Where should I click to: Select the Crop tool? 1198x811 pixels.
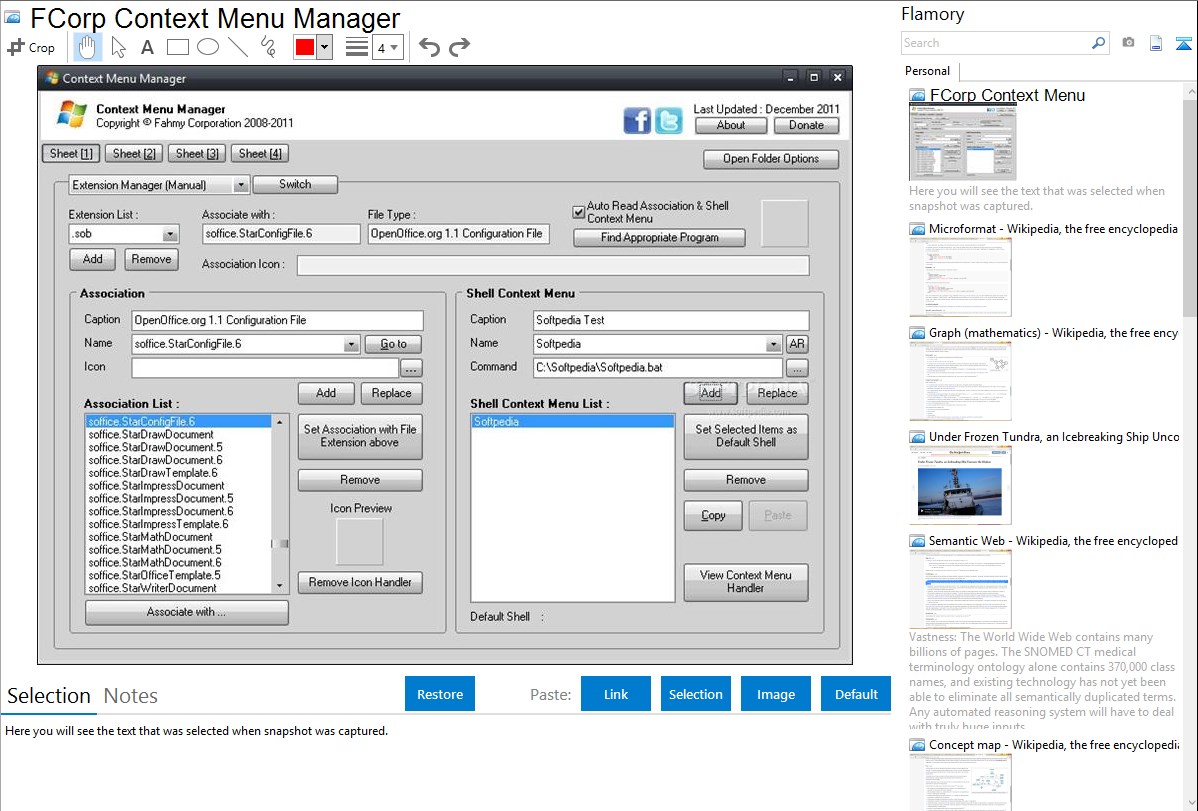pyautogui.click(x=32, y=47)
